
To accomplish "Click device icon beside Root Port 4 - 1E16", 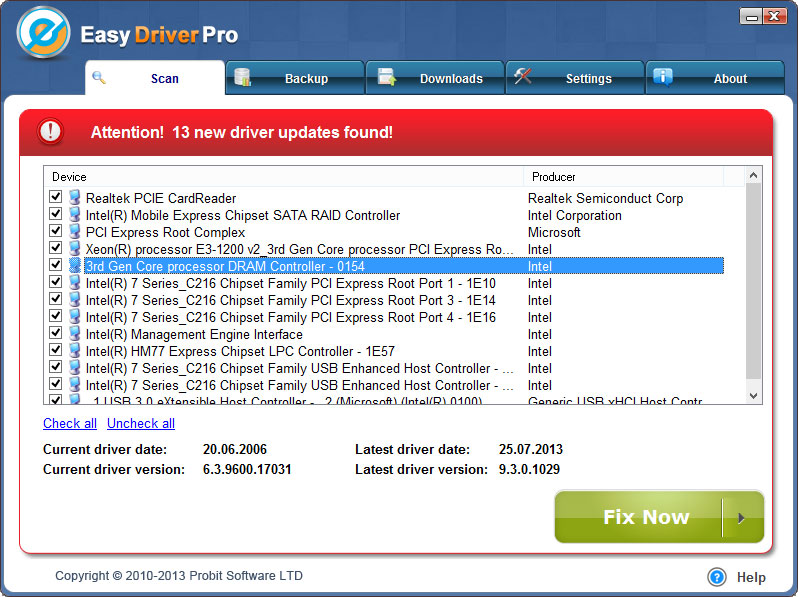I will tap(75, 317).
